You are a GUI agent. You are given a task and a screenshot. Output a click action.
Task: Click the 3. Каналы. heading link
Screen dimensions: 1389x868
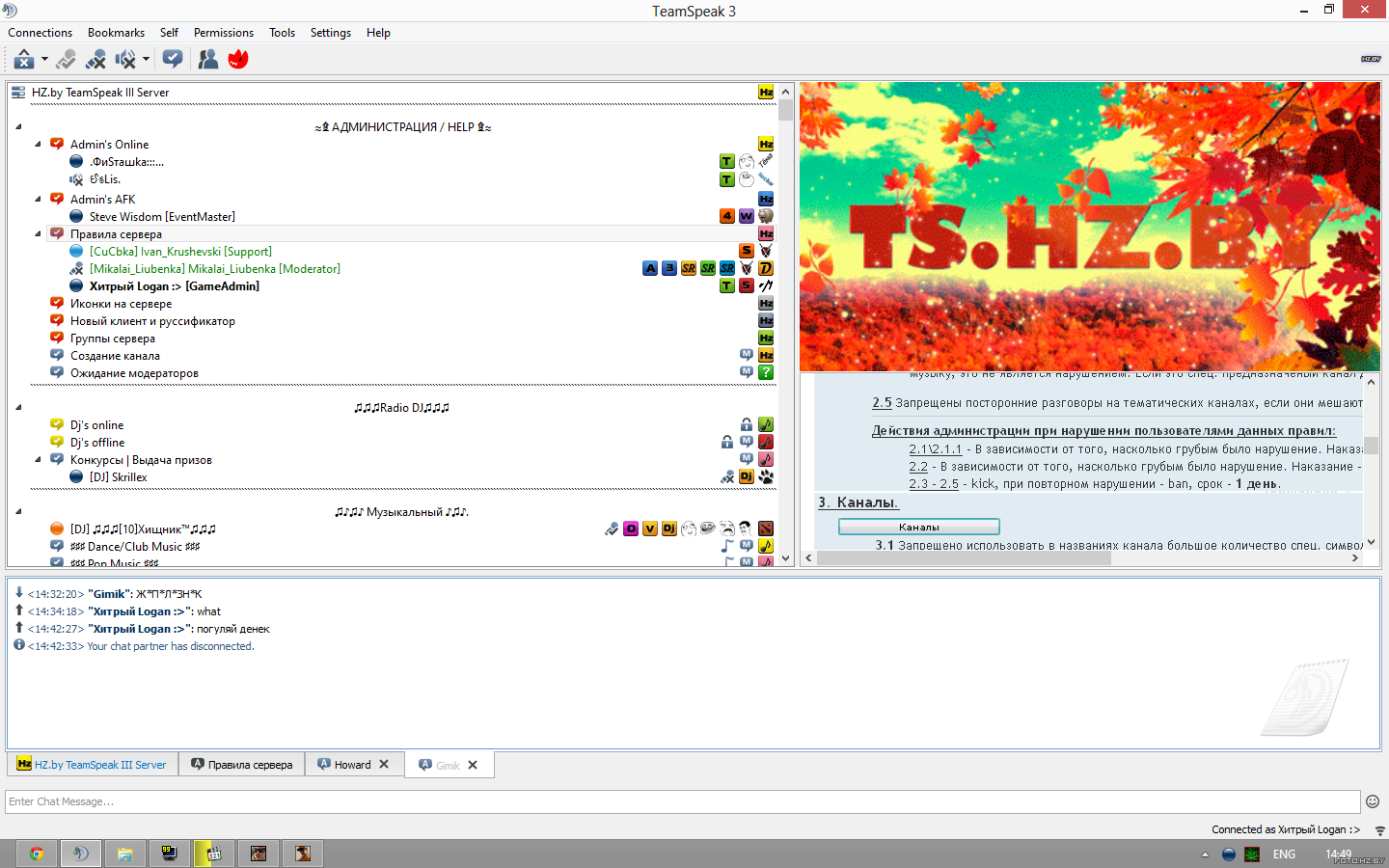click(858, 502)
